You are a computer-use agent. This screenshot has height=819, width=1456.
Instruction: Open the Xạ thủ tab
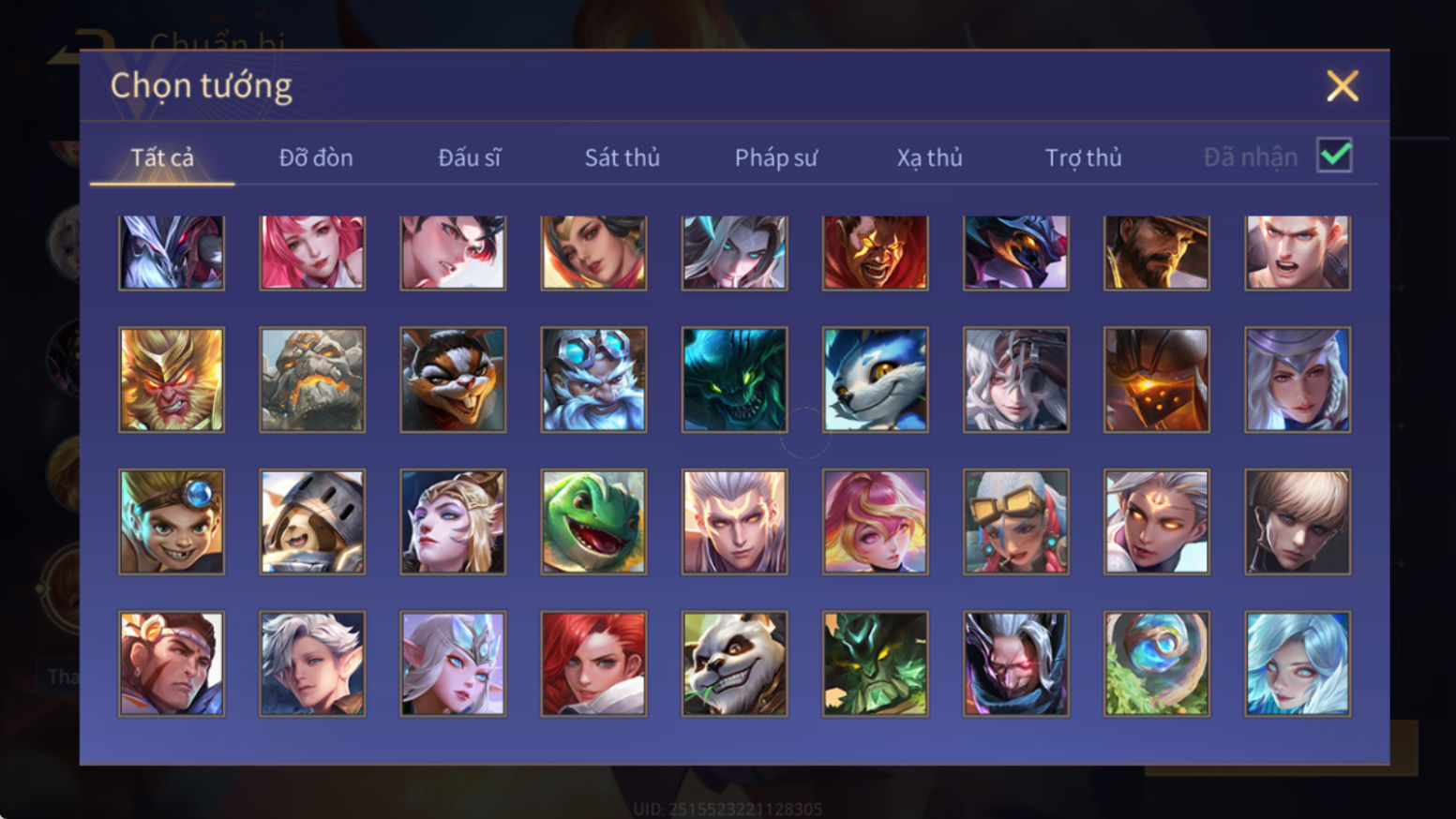930,157
